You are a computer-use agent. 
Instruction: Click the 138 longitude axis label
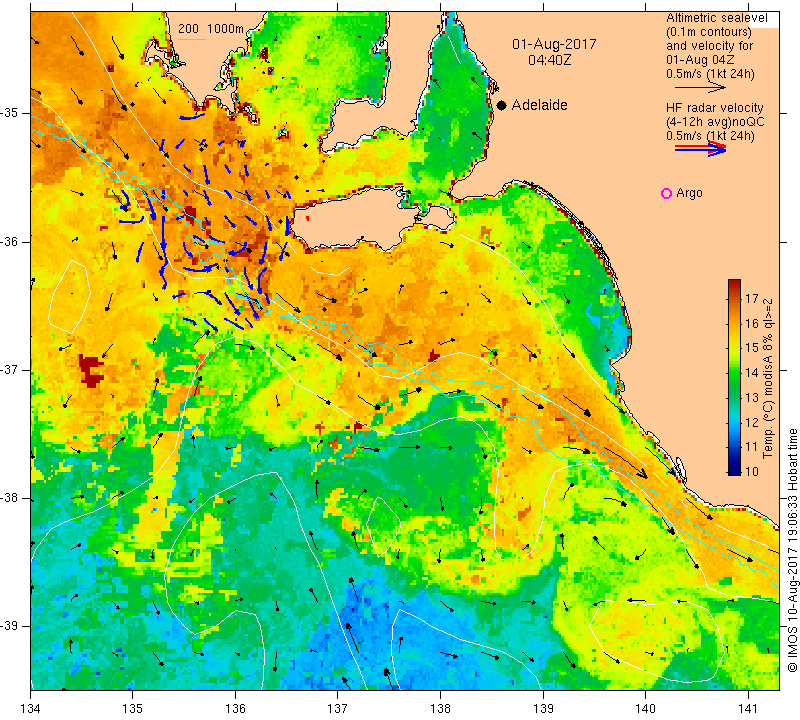(440, 709)
